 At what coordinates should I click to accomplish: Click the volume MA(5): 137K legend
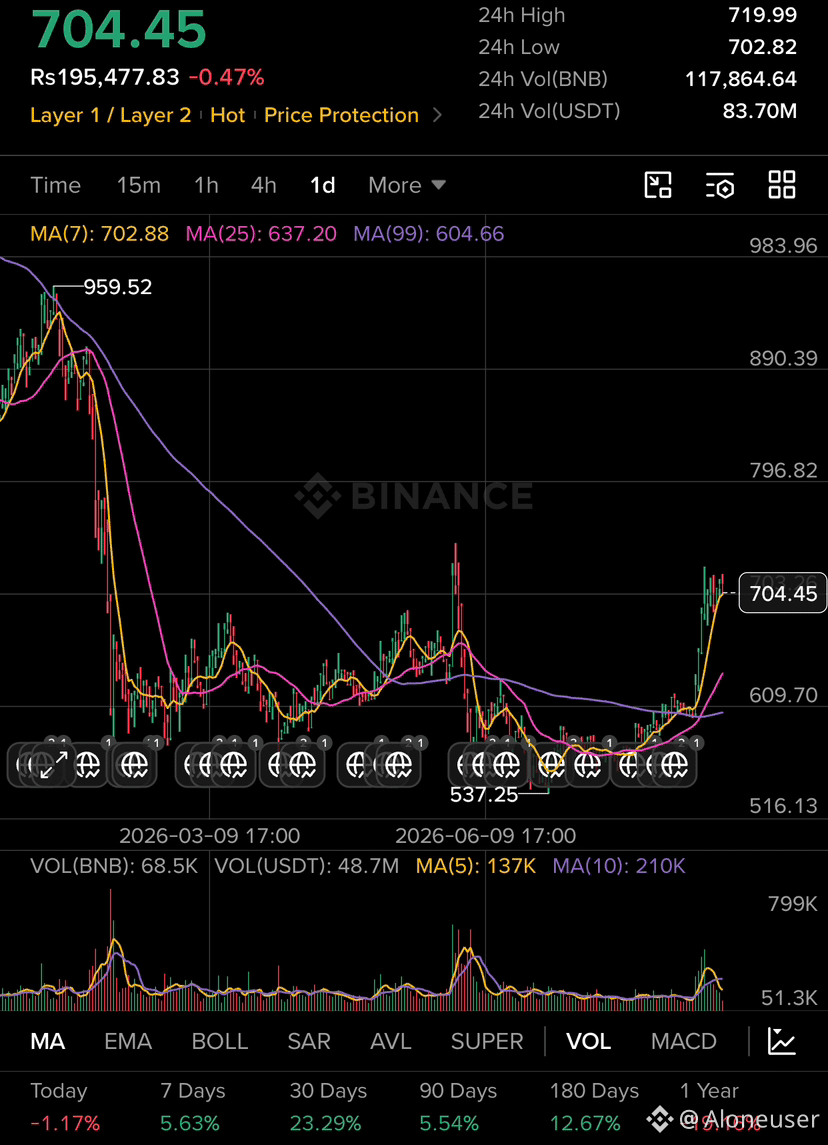tap(475, 867)
